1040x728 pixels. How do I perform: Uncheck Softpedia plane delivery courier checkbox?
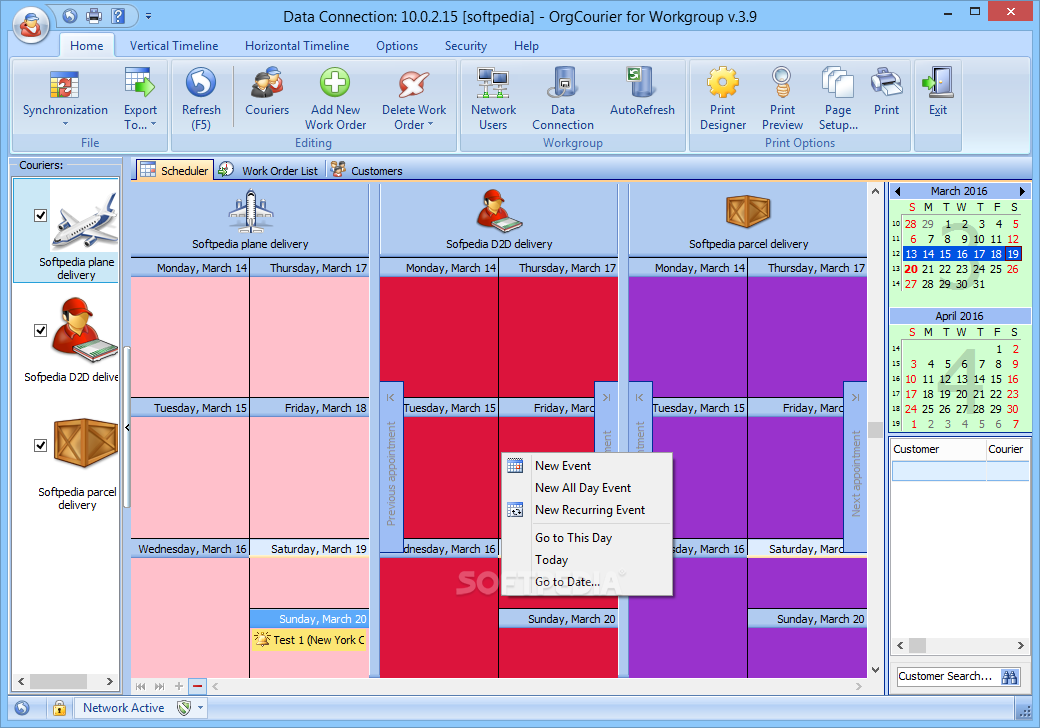point(40,215)
